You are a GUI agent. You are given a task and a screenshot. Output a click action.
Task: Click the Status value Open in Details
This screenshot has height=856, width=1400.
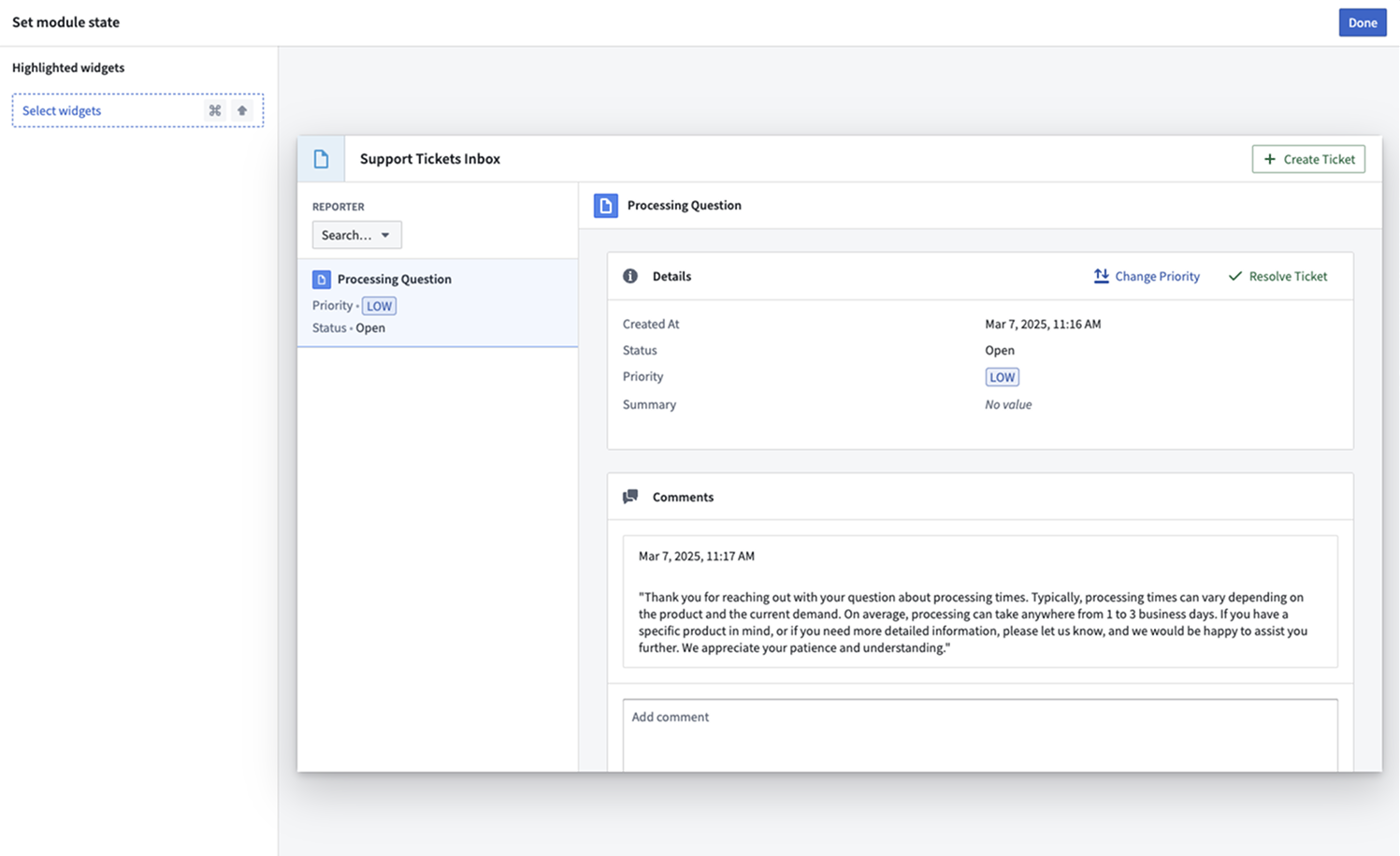tap(1000, 351)
